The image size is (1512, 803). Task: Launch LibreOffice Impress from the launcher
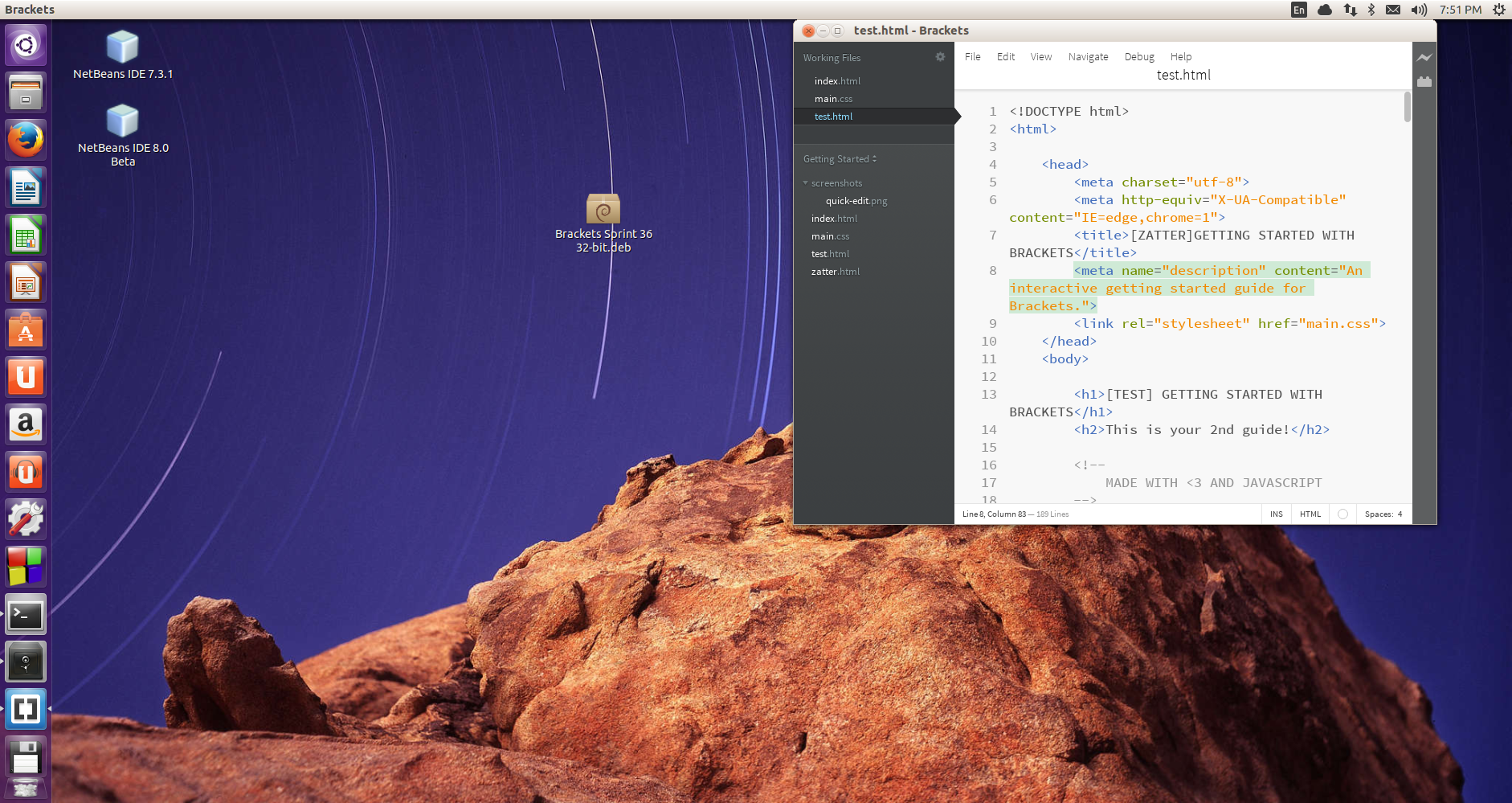26,282
